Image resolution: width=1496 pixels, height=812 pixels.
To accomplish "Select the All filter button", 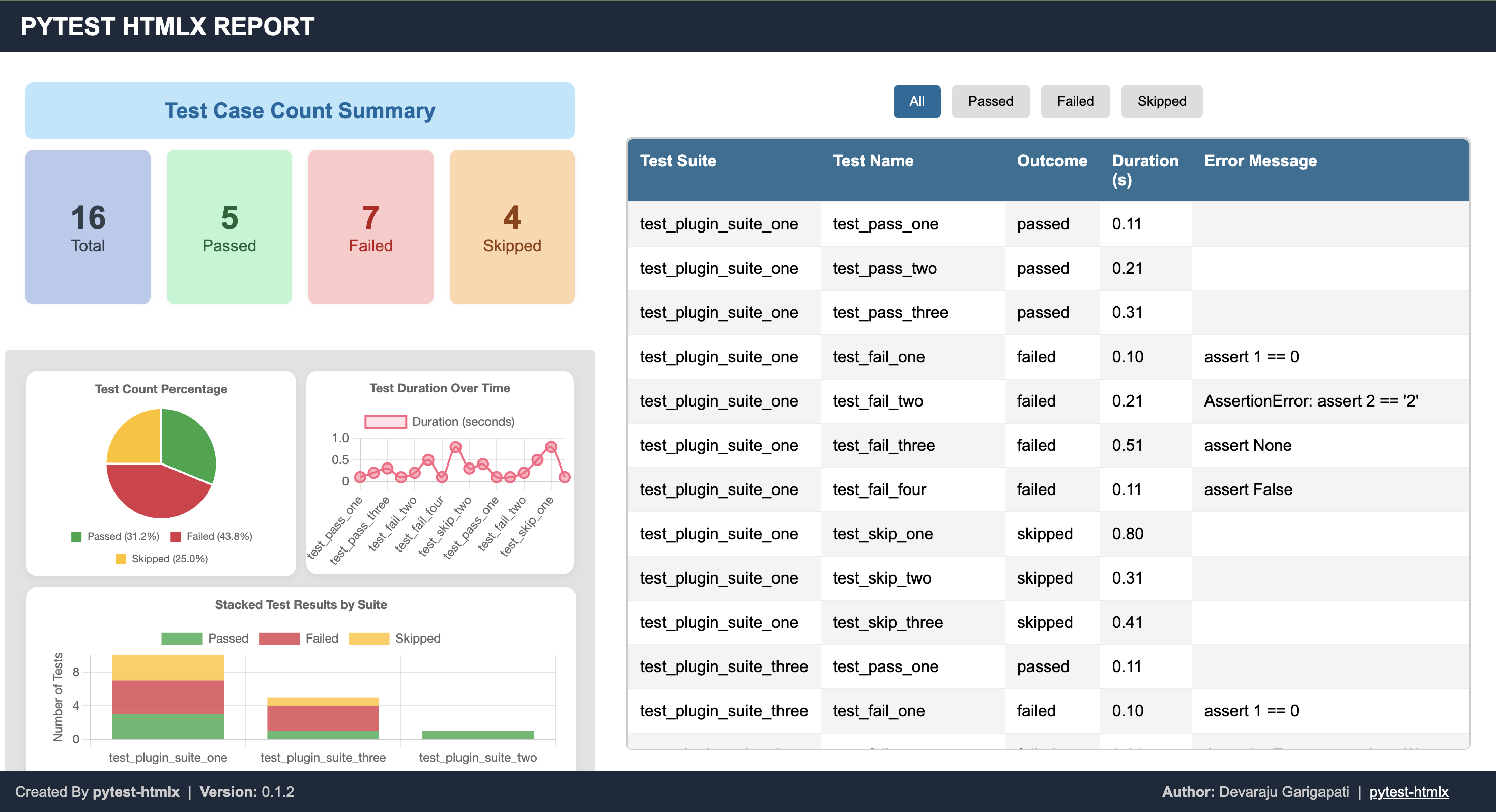I will click(916, 101).
